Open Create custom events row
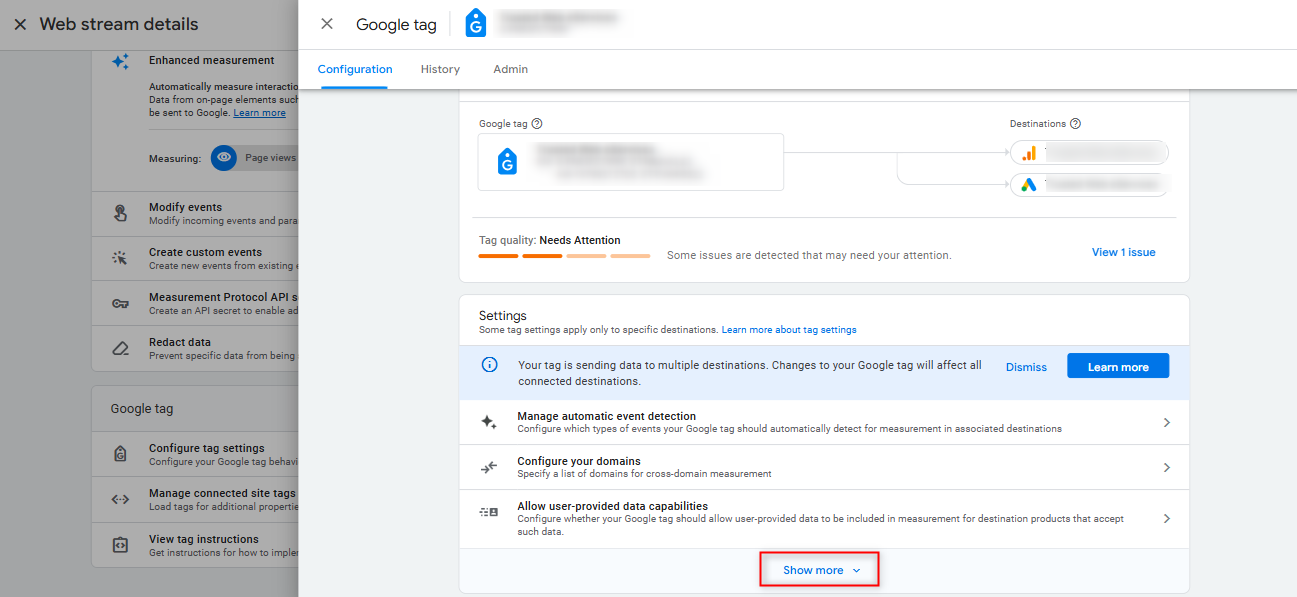The height and width of the screenshot is (597, 1297). [x=195, y=258]
